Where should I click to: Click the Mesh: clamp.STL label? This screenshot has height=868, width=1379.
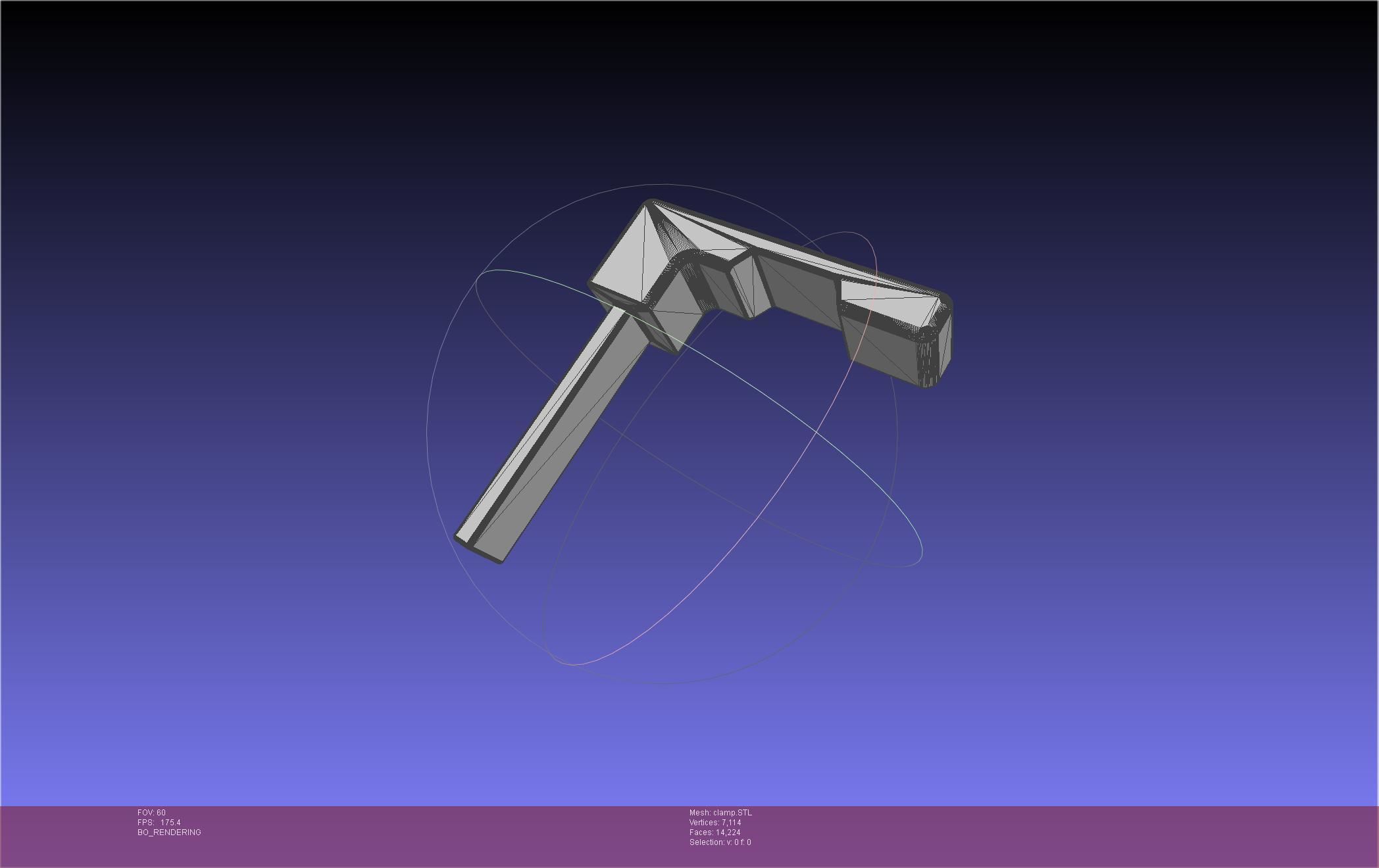pyautogui.click(x=720, y=813)
